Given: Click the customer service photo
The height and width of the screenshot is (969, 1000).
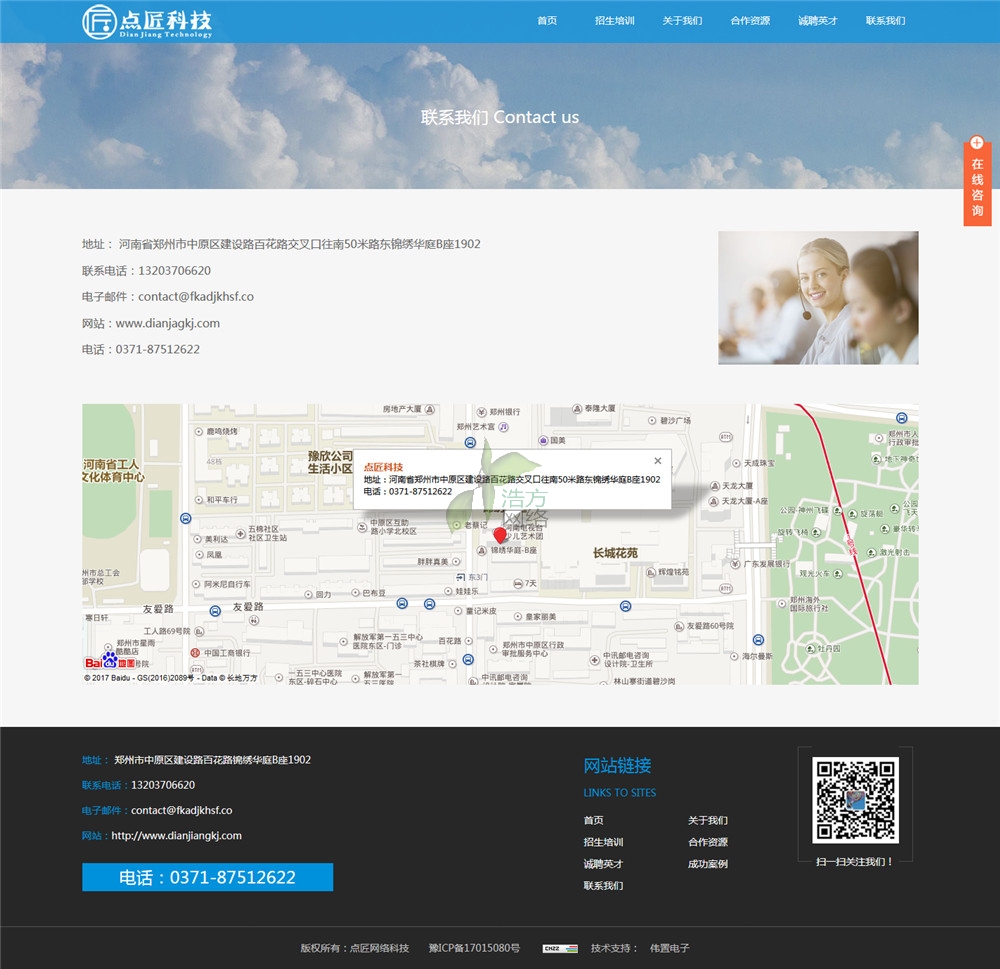Looking at the screenshot, I should pyautogui.click(x=818, y=298).
